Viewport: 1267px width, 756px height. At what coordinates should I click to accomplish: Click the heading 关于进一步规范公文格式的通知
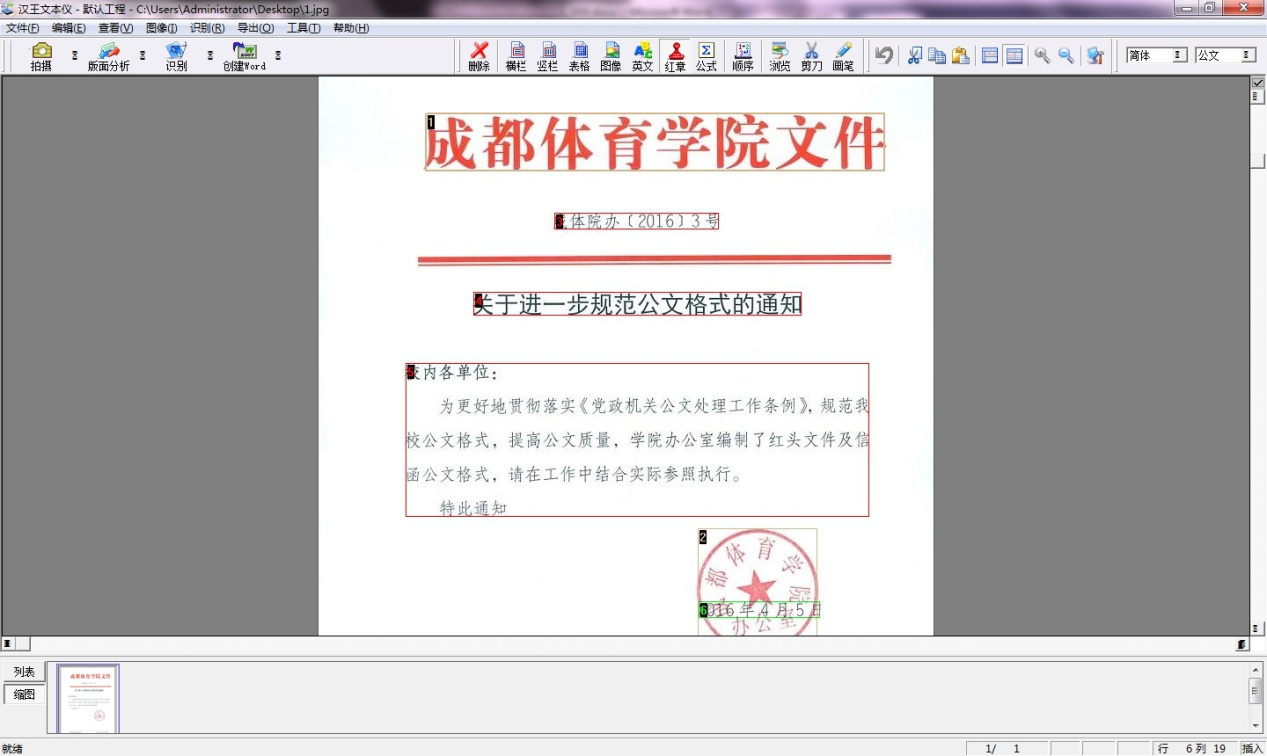point(637,304)
